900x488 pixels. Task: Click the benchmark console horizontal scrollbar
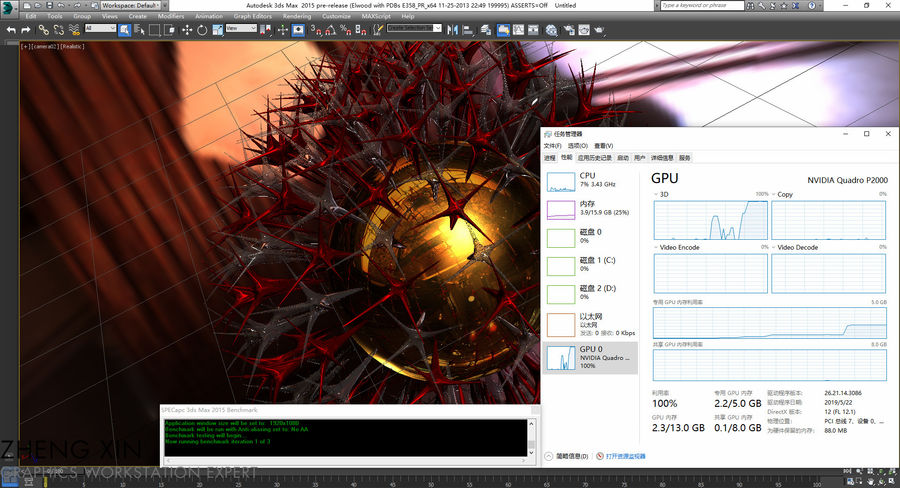pyautogui.click(x=346, y=460)
